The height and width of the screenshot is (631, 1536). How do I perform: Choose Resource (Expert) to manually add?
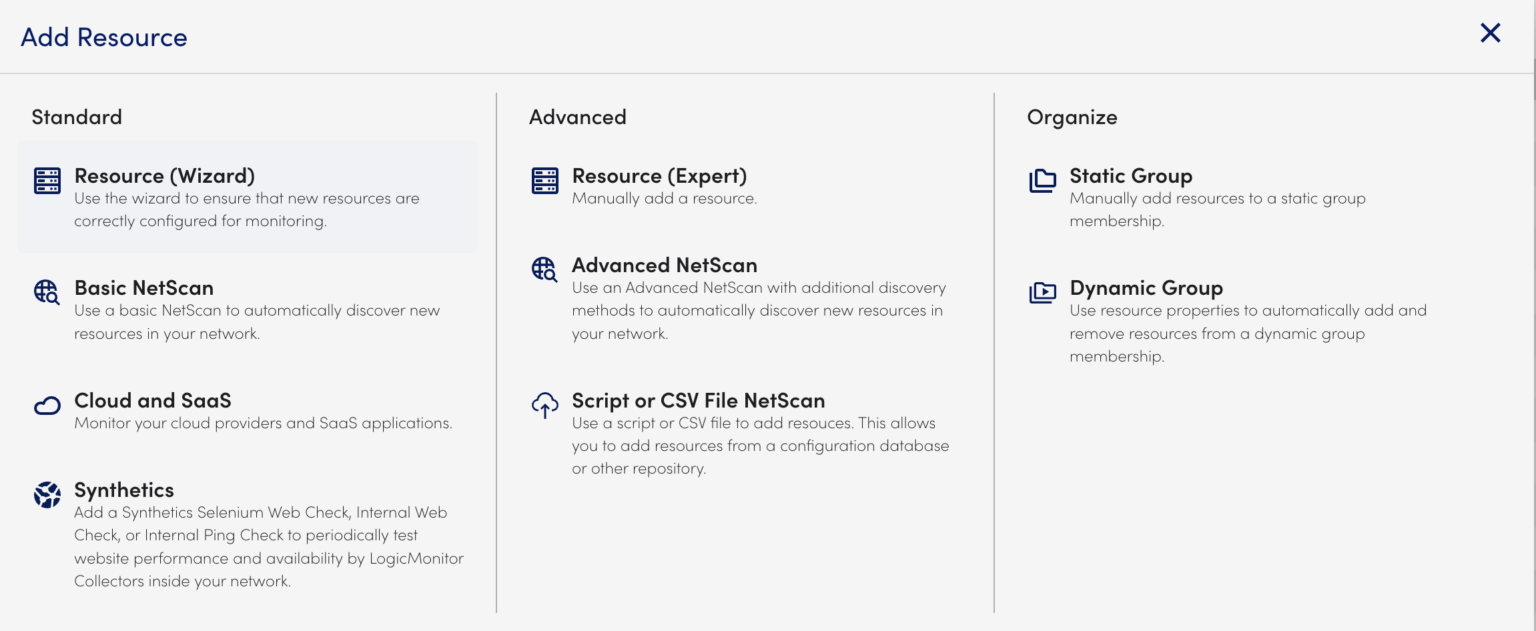660,175
